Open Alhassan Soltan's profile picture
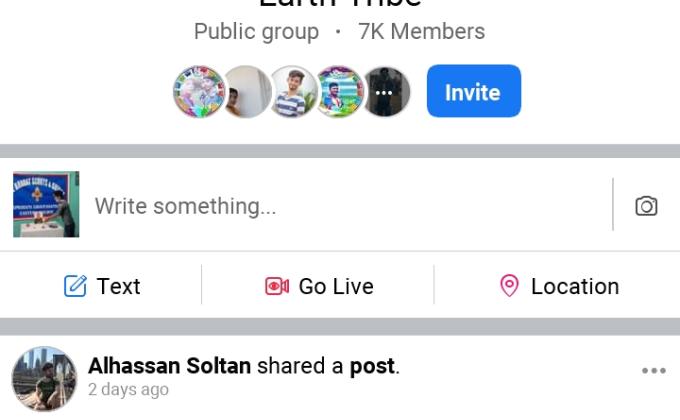The height and width of the screenshot is (420, 680). 44,379
